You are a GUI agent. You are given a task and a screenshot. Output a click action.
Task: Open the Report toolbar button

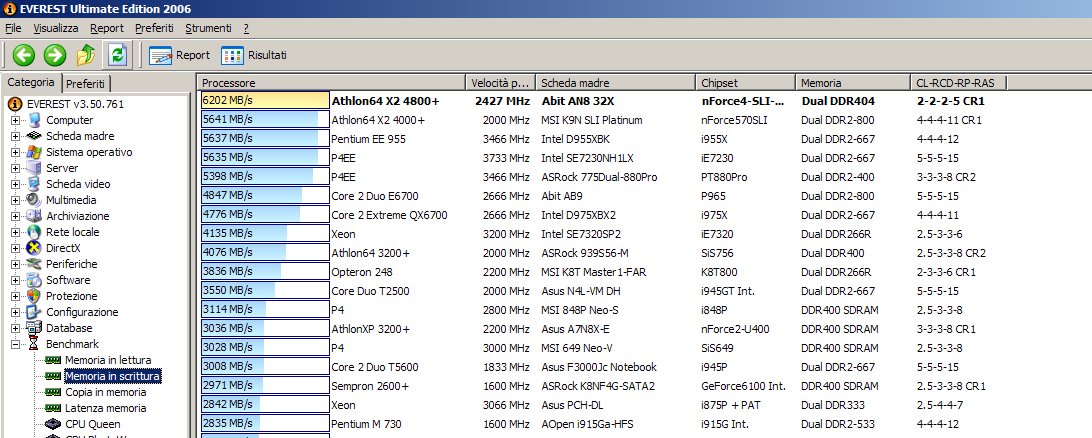pos(179,55)
